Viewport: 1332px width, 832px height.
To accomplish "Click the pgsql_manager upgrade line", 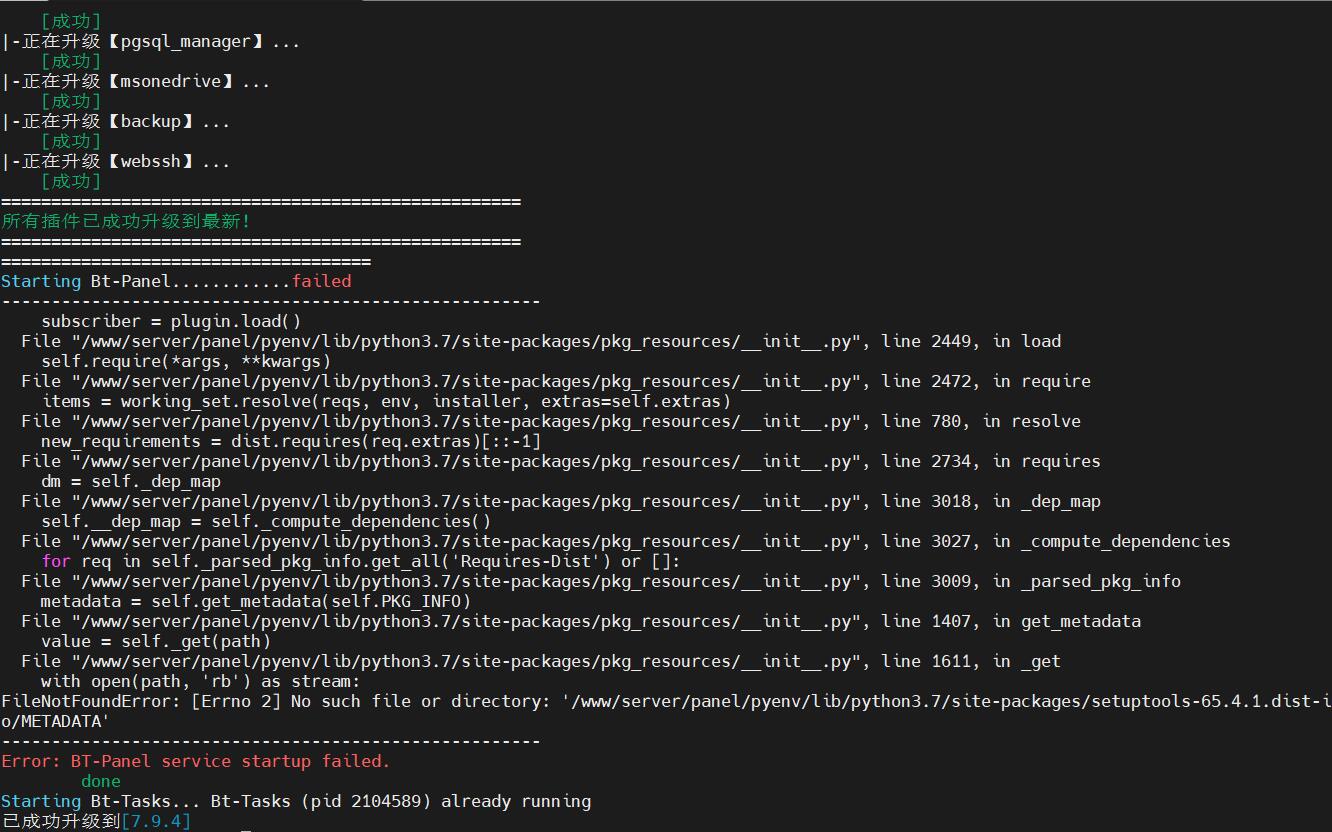I will tap(150, 41).
